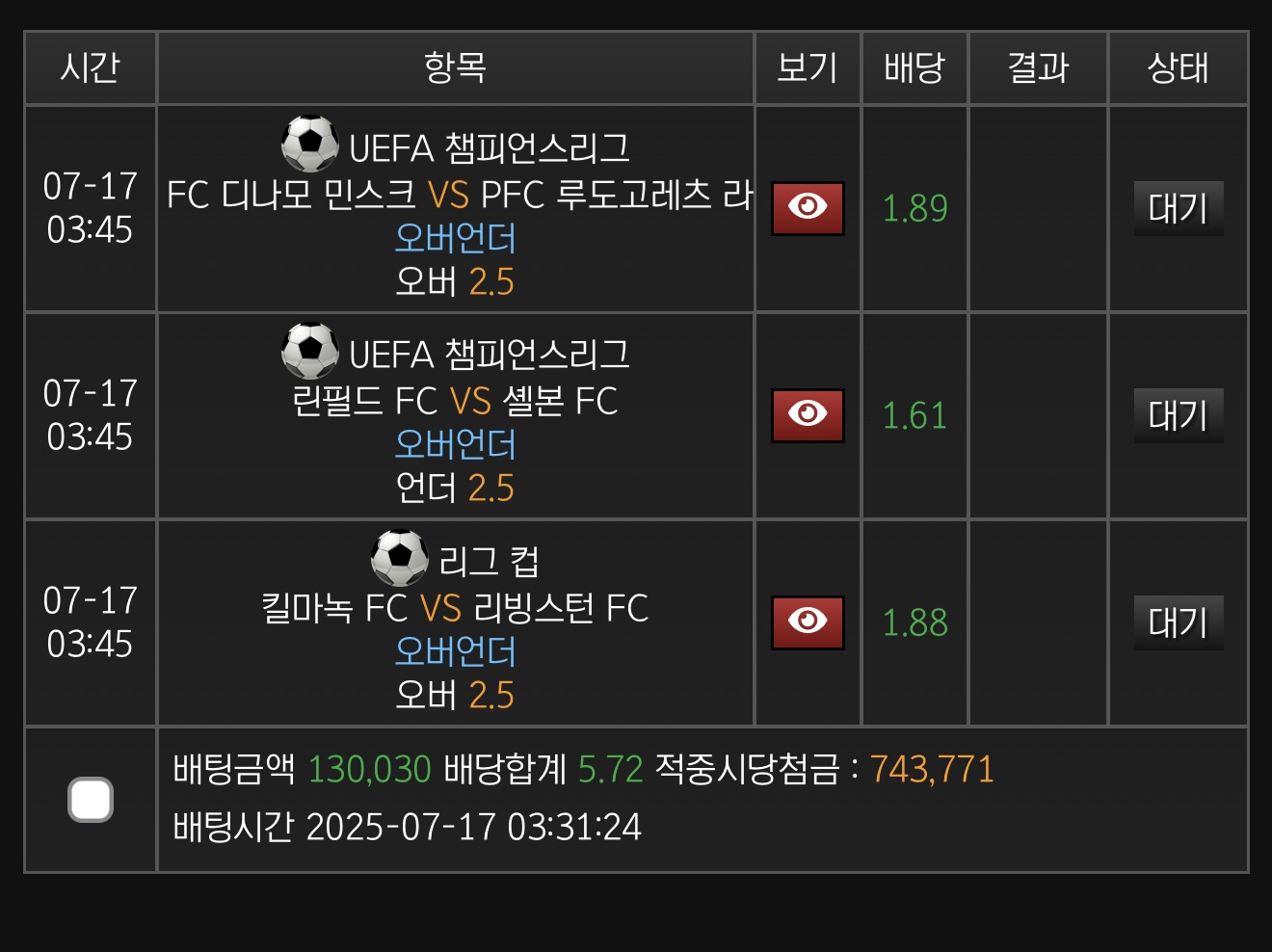The width and height of the screenshot is (1272, 952).
Task: Click the soccer ball icon in the first row
Action: pos(310,145)
